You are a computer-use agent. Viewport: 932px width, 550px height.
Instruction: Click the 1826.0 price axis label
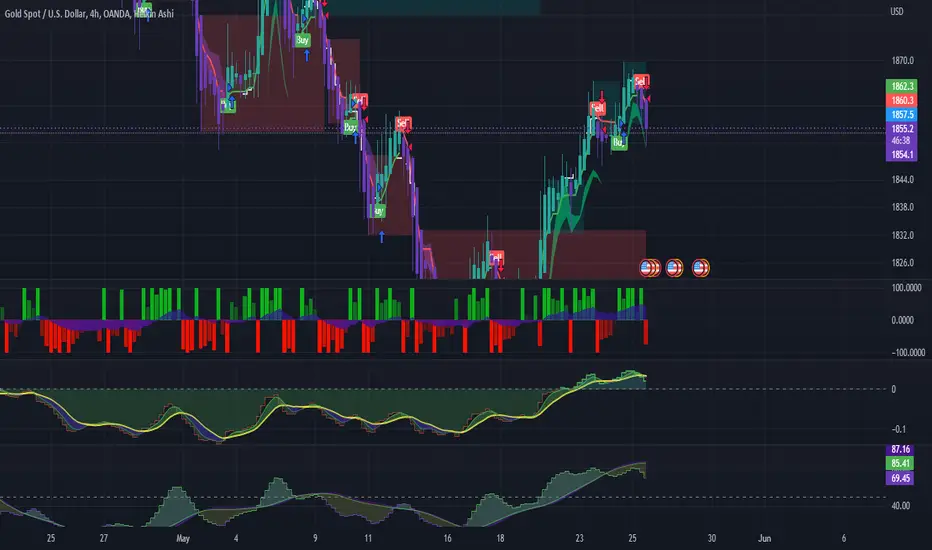[x=902, y=262]
